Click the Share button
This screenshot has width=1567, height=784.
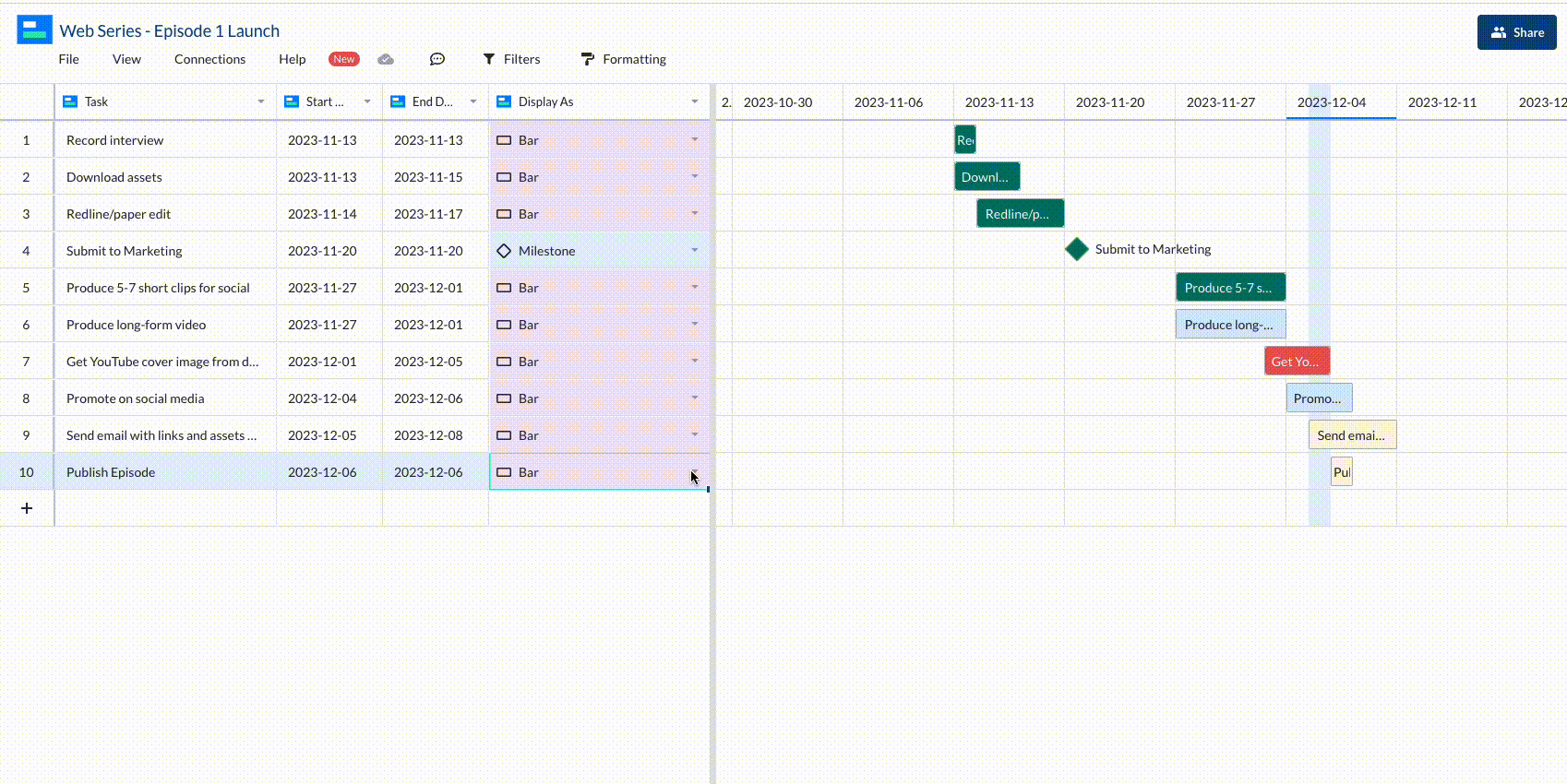tap(1516, 32)
